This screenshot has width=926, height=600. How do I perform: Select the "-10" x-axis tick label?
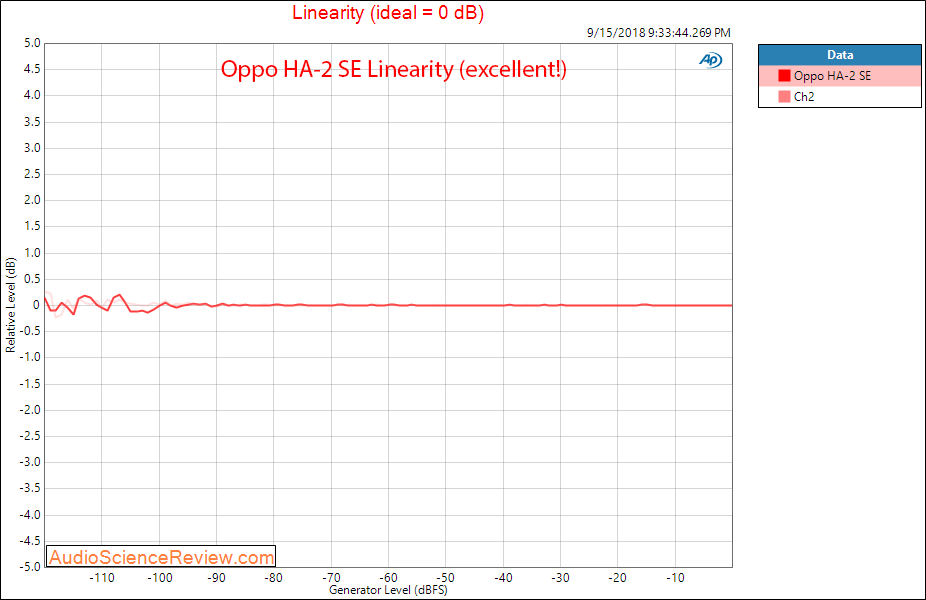tap(675, 578)
